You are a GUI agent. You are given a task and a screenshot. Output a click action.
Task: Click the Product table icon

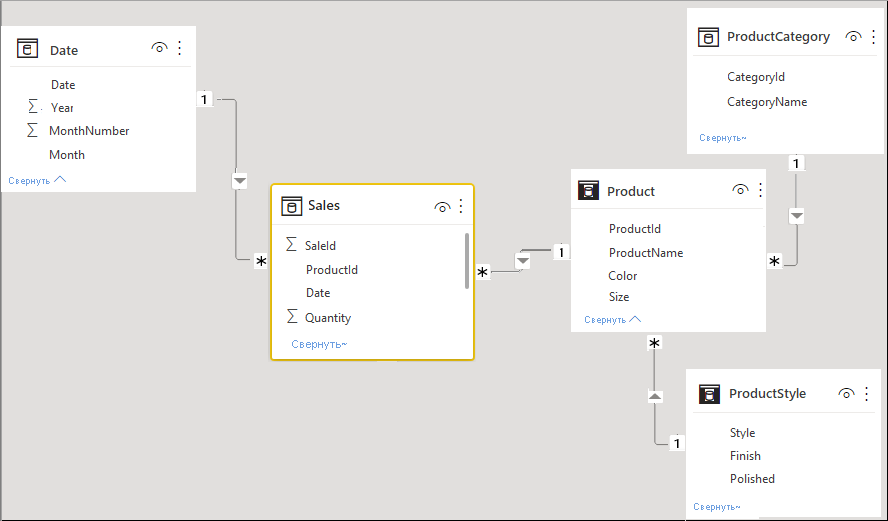[588, 190]
